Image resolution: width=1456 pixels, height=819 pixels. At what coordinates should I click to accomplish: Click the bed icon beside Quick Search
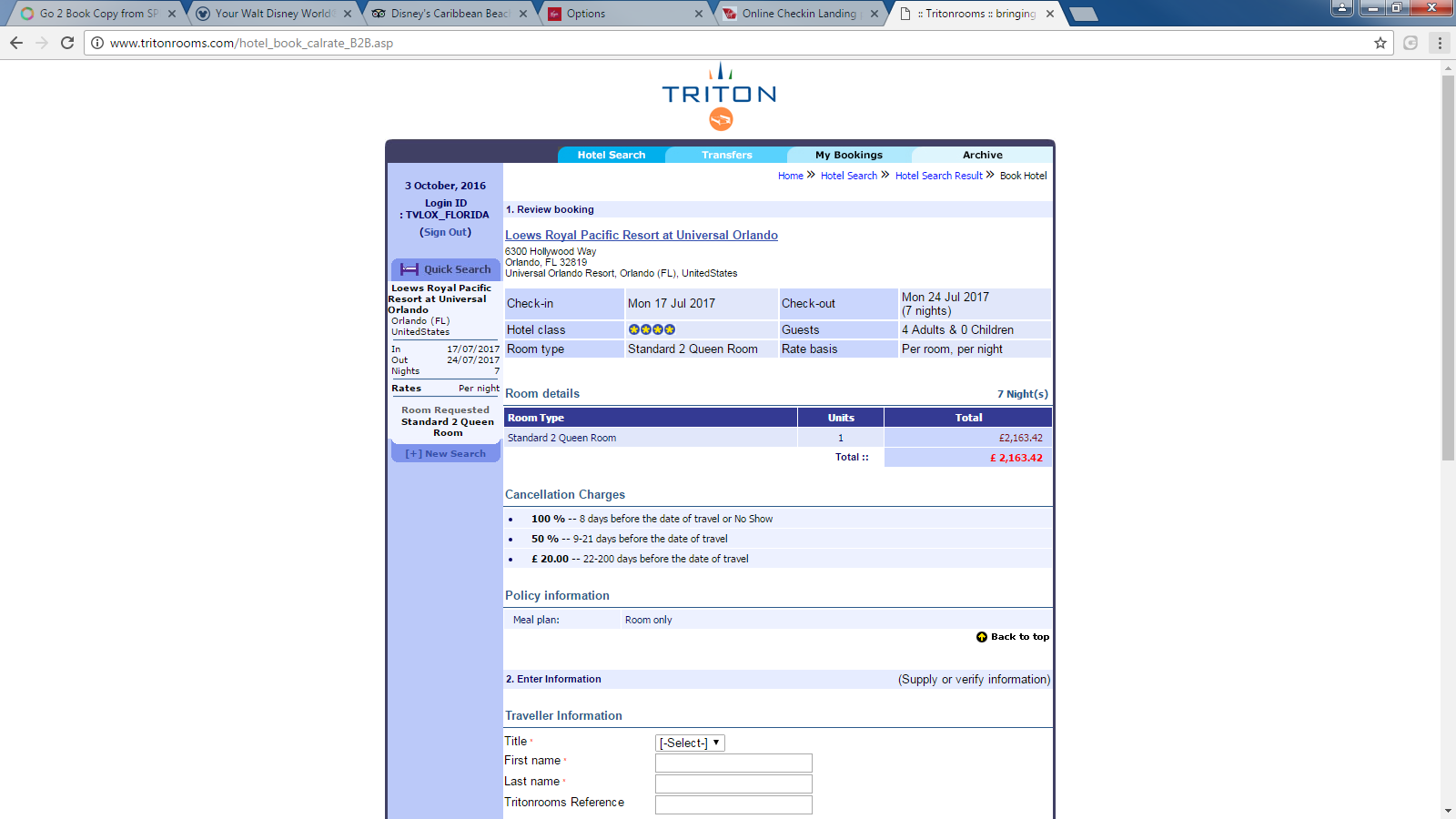click(409, 269)
